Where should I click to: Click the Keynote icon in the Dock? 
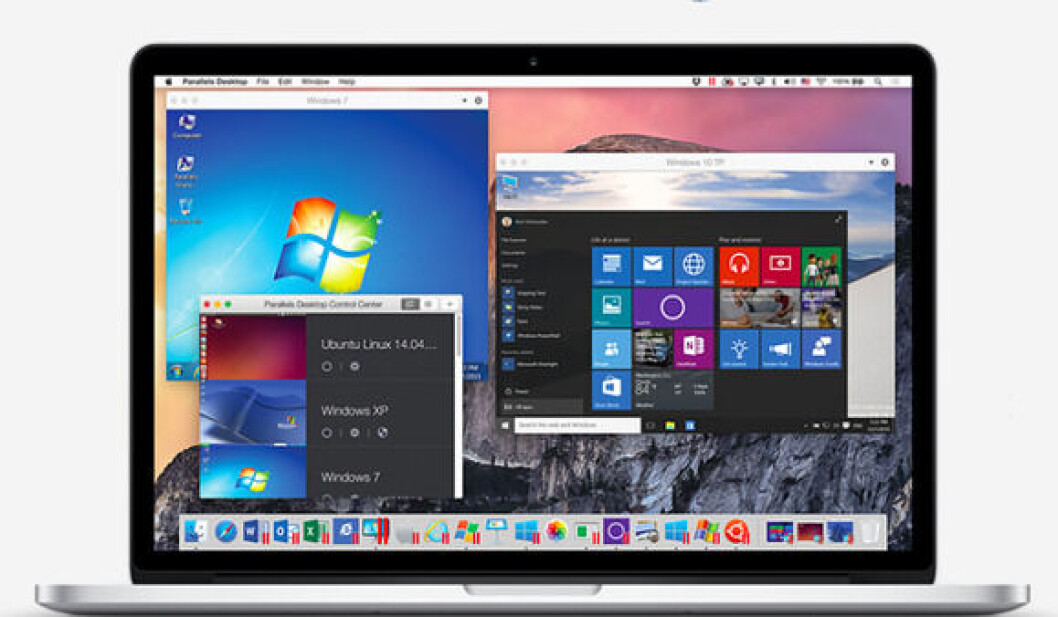[x=496, y=531]
